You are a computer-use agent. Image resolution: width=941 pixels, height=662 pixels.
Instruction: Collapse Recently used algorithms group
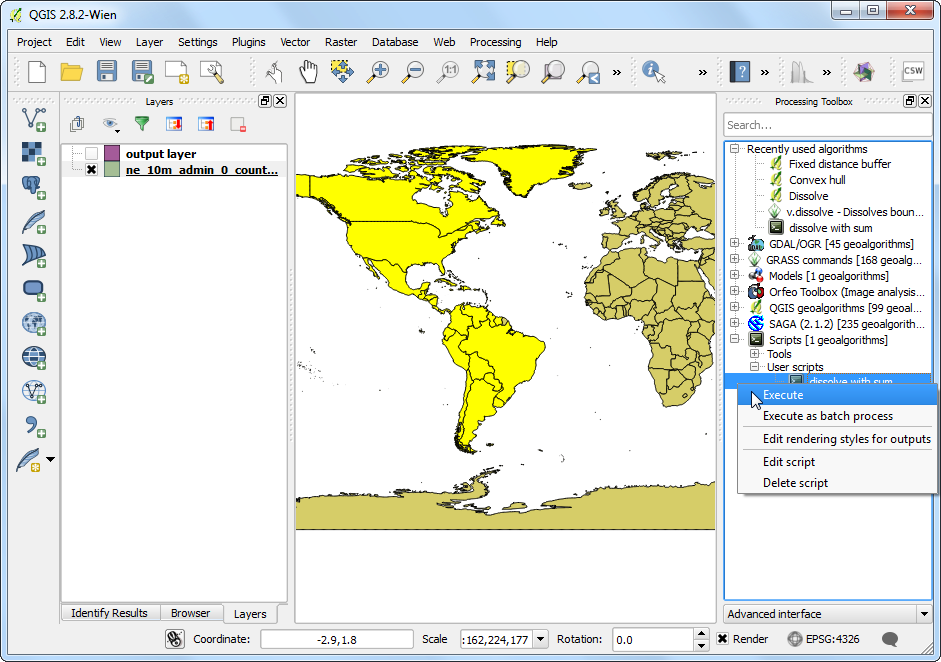tap(734, 148)
